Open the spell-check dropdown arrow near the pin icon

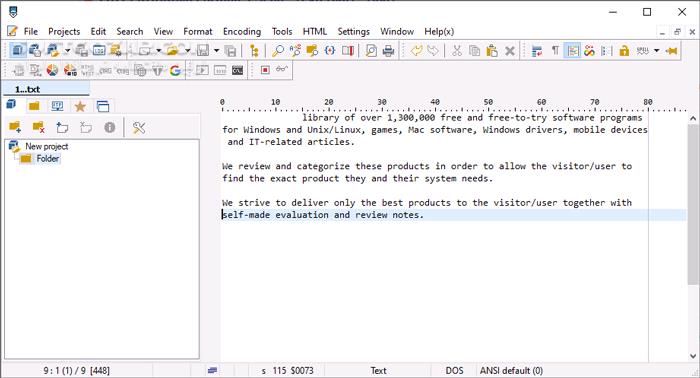(x=656, y=50)
